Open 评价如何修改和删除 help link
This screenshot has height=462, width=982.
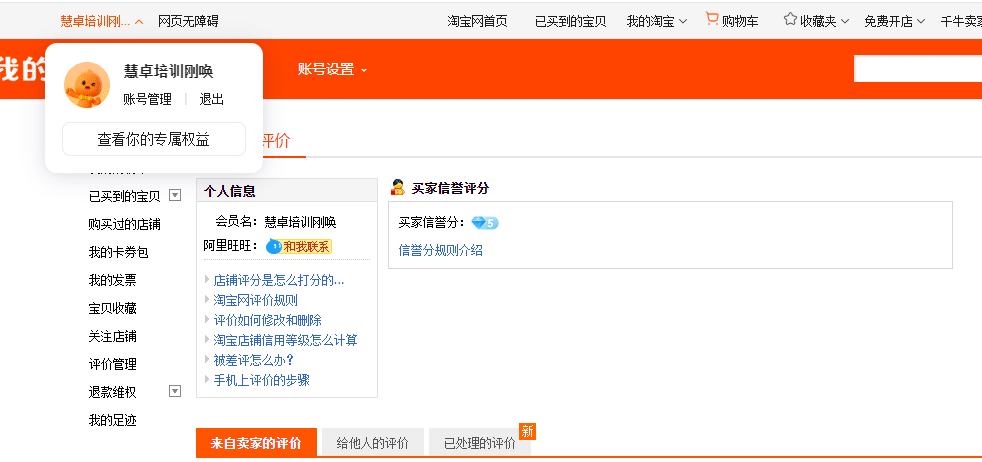(x=267, y=320)
